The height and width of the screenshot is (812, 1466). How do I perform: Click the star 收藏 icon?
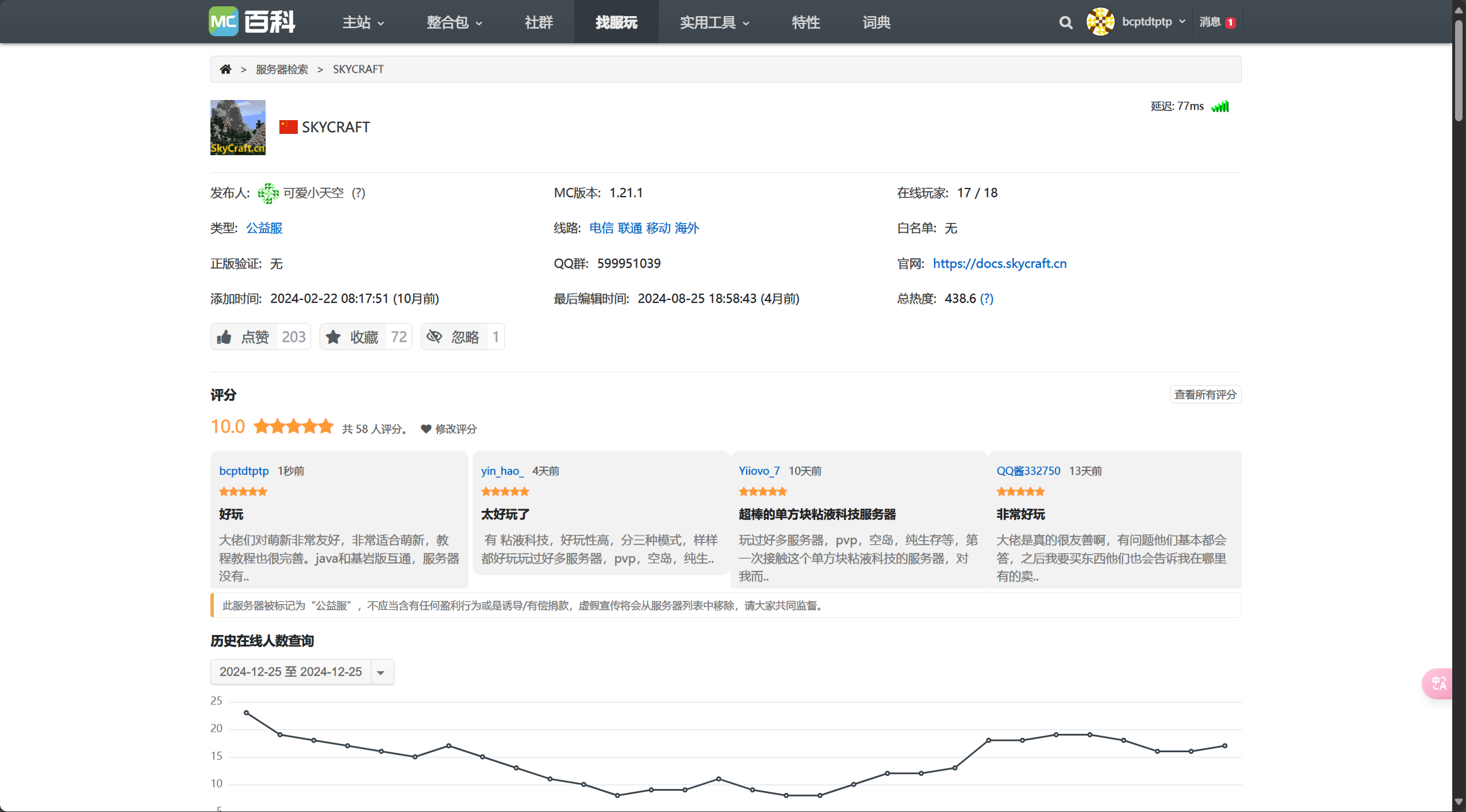[x=333, y=337]
